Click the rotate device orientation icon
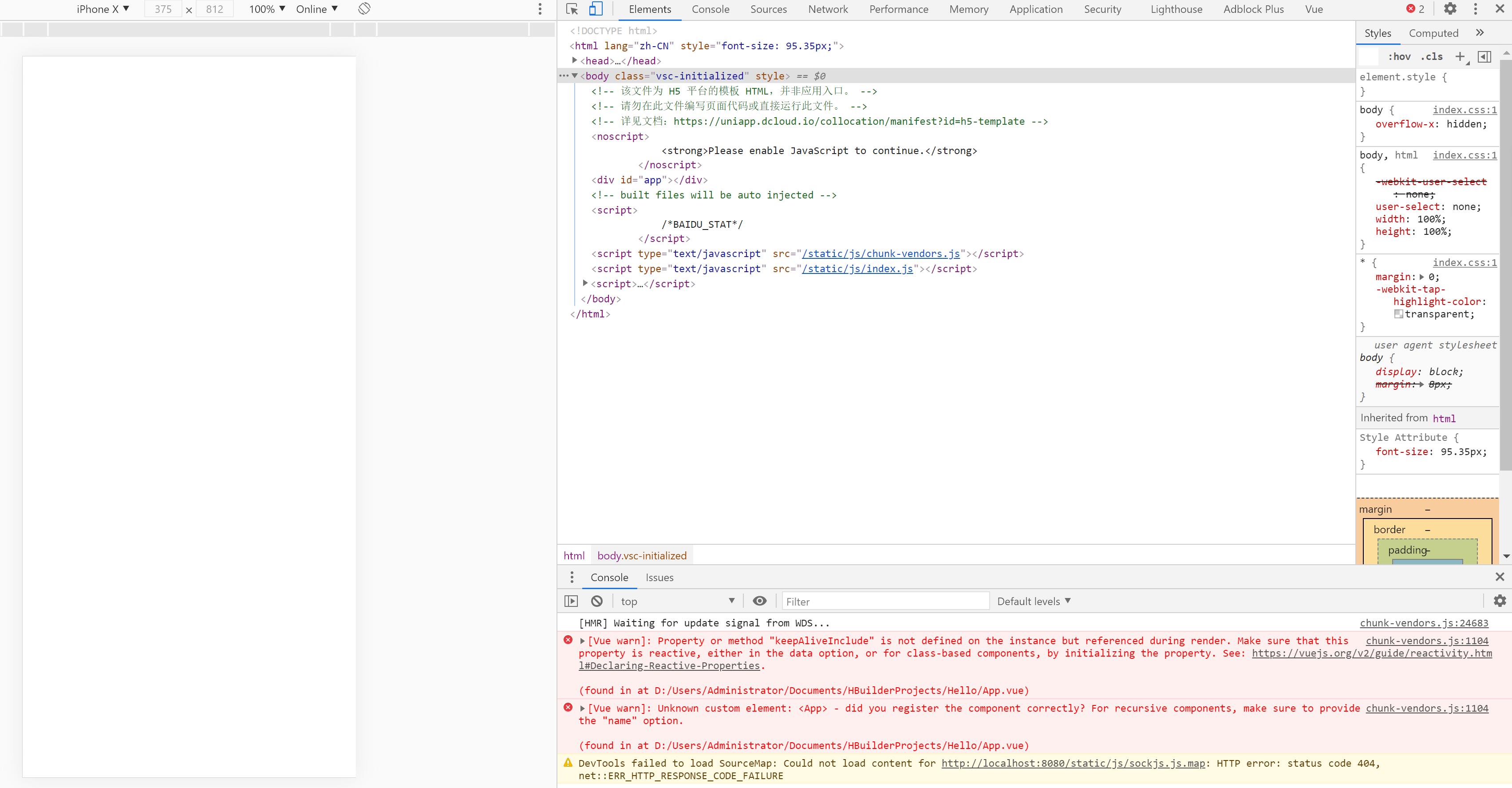Screen dimensions: 1512x788 pos(364,9)
